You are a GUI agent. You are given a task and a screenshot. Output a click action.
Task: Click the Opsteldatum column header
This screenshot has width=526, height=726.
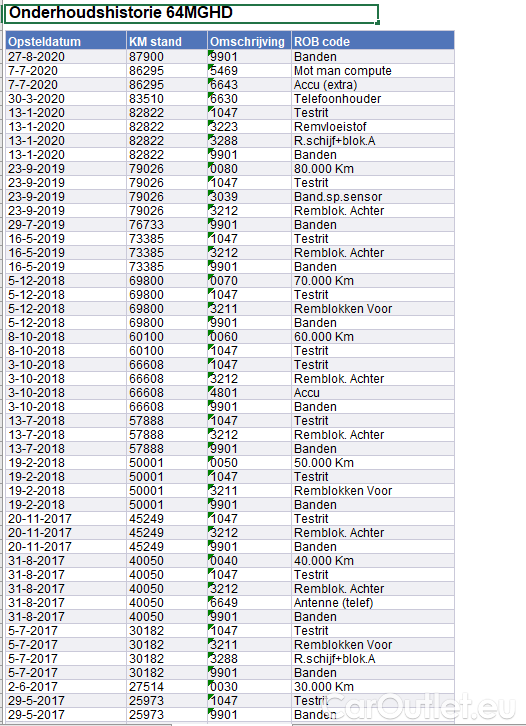pyautogui.click(x=66, y=41)
